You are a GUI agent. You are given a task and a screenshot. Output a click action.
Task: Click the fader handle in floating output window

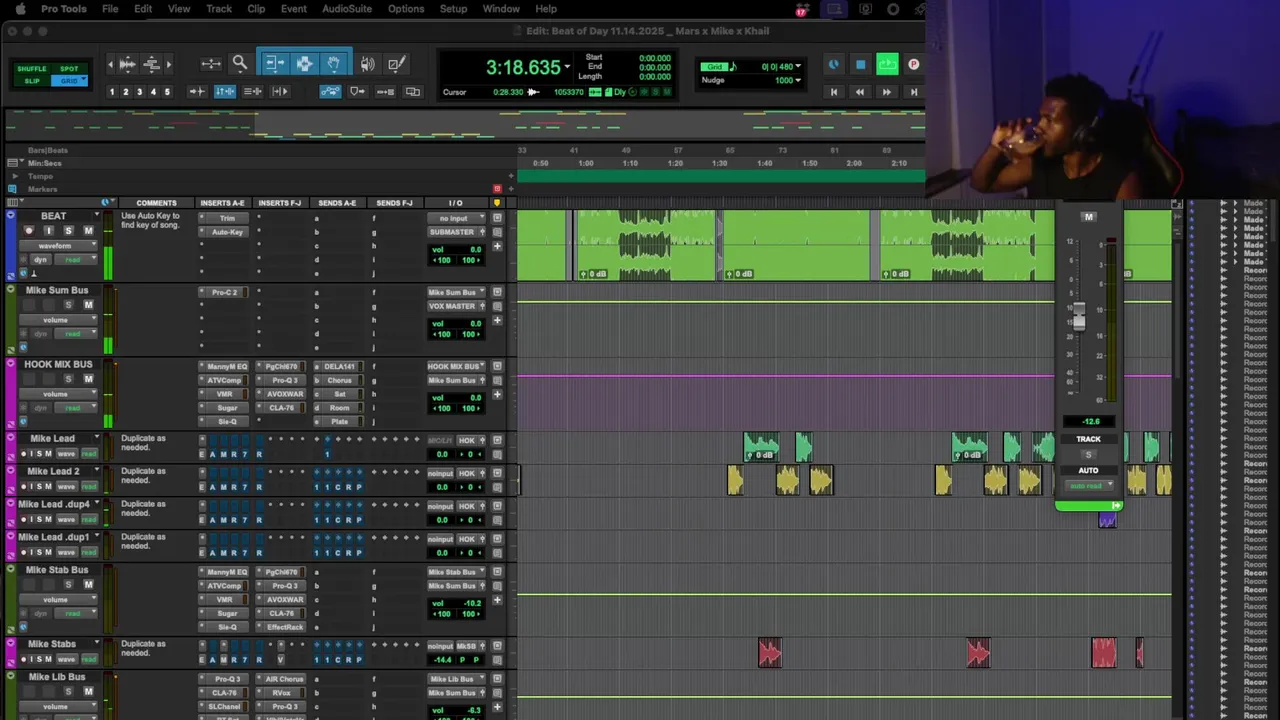pos(1078,318)
